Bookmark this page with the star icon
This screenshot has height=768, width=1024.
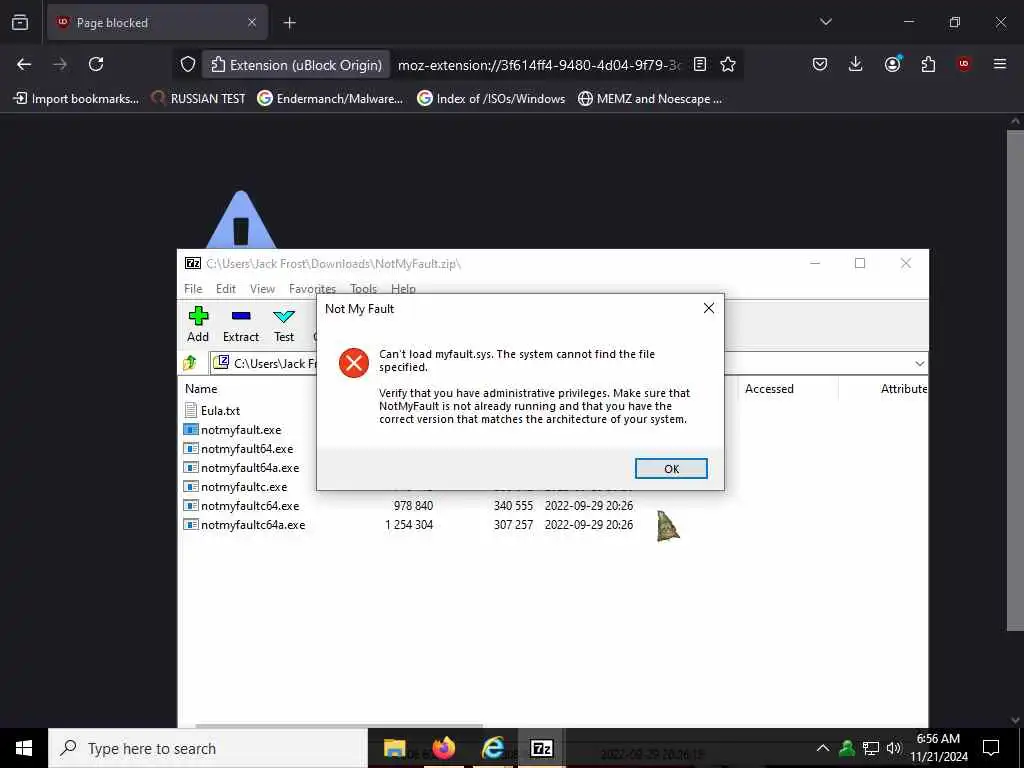[x=728, y=64]
